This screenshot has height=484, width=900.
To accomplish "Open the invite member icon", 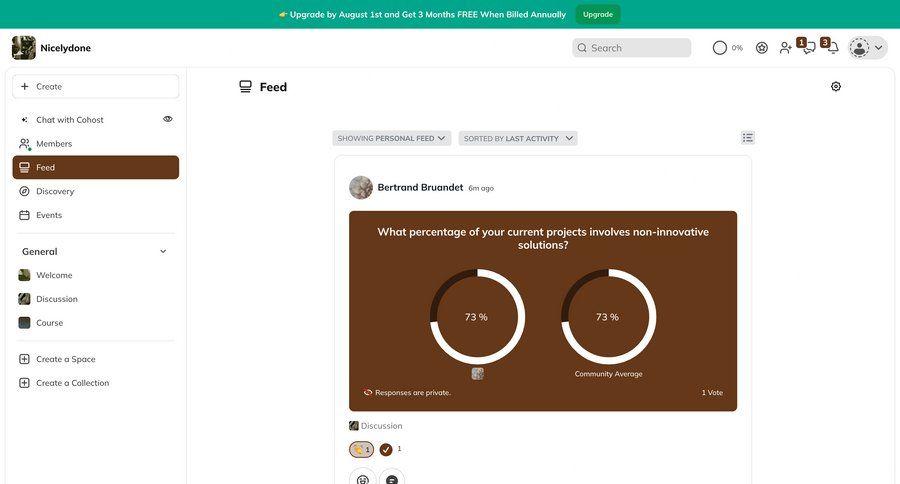I will click(x=785, y=48).
